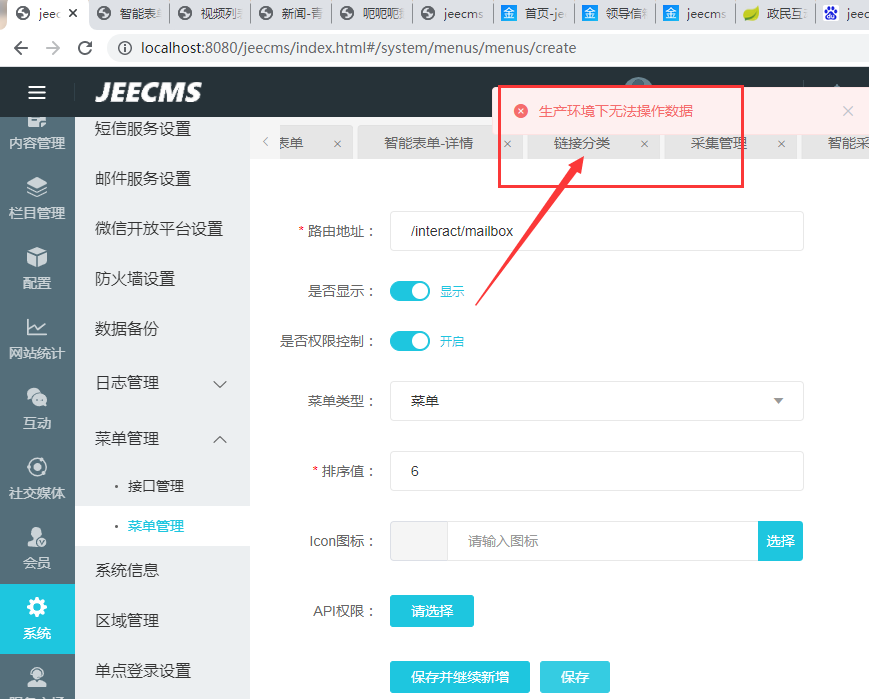Open 微信开放平台设置 in the submenu
The height and width of the screenshot is (699, 869).
coord(161,229)
